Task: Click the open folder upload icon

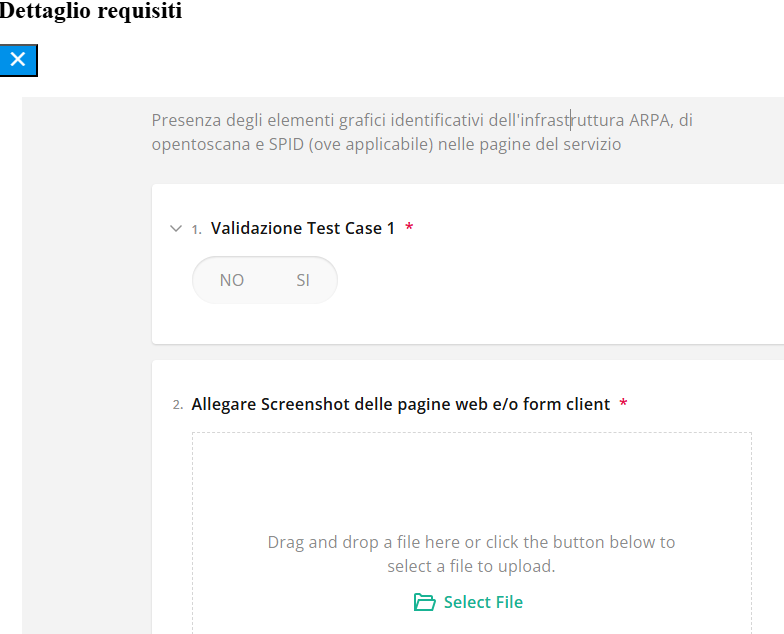Action: (x=425, y=602)
